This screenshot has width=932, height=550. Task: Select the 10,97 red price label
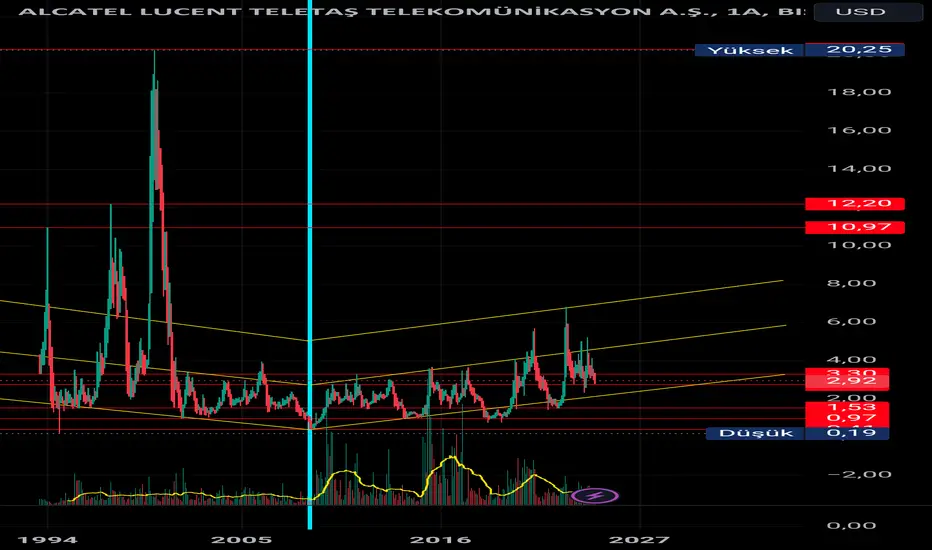pyautogui.click(x=855, y=227)
